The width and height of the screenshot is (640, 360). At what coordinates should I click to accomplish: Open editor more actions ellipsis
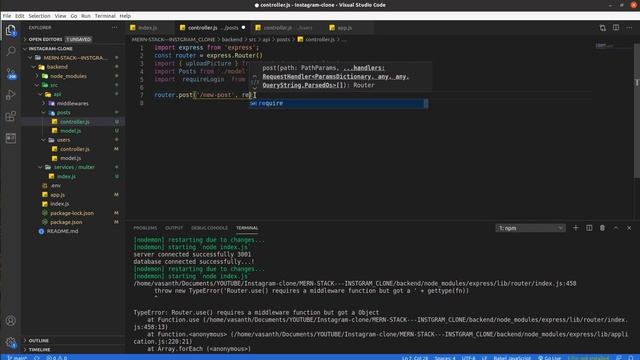629,28
